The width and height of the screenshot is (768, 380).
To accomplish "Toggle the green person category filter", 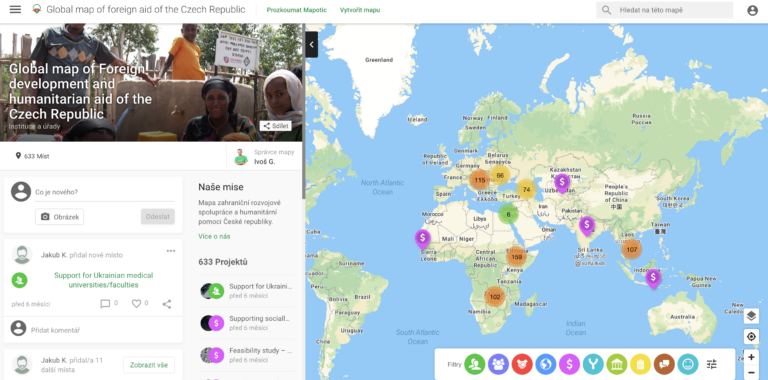I will [475, 364].
